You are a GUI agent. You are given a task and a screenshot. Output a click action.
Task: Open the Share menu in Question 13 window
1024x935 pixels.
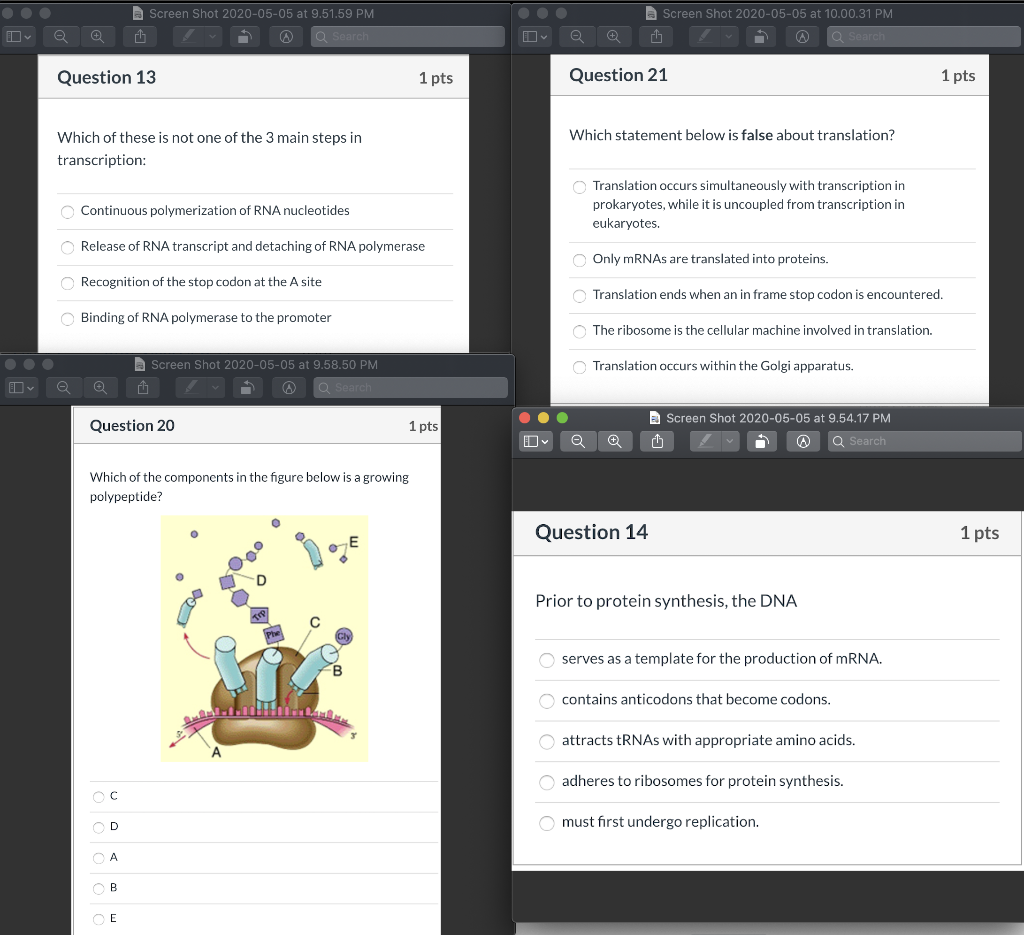[141, 36]
